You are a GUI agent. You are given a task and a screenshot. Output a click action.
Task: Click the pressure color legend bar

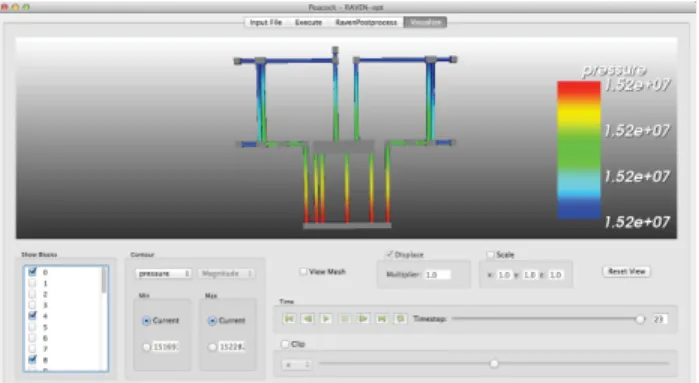coord(579,150)
